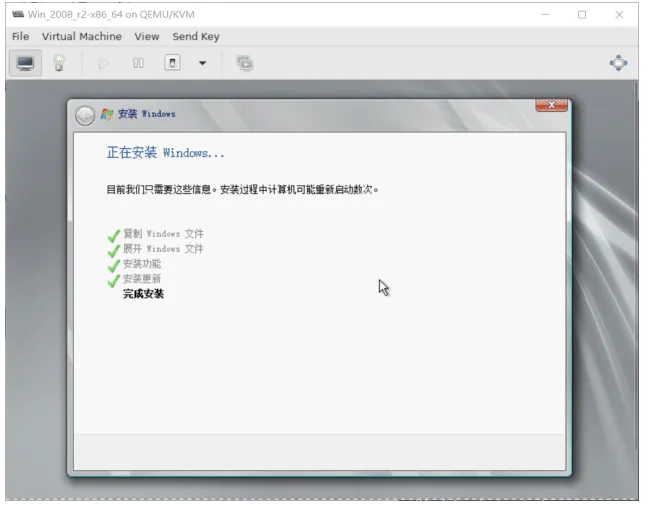The height and width of the screenshot is (505, 652).
Task: Open the manage snapshots icon
Action: pos(244,63)
